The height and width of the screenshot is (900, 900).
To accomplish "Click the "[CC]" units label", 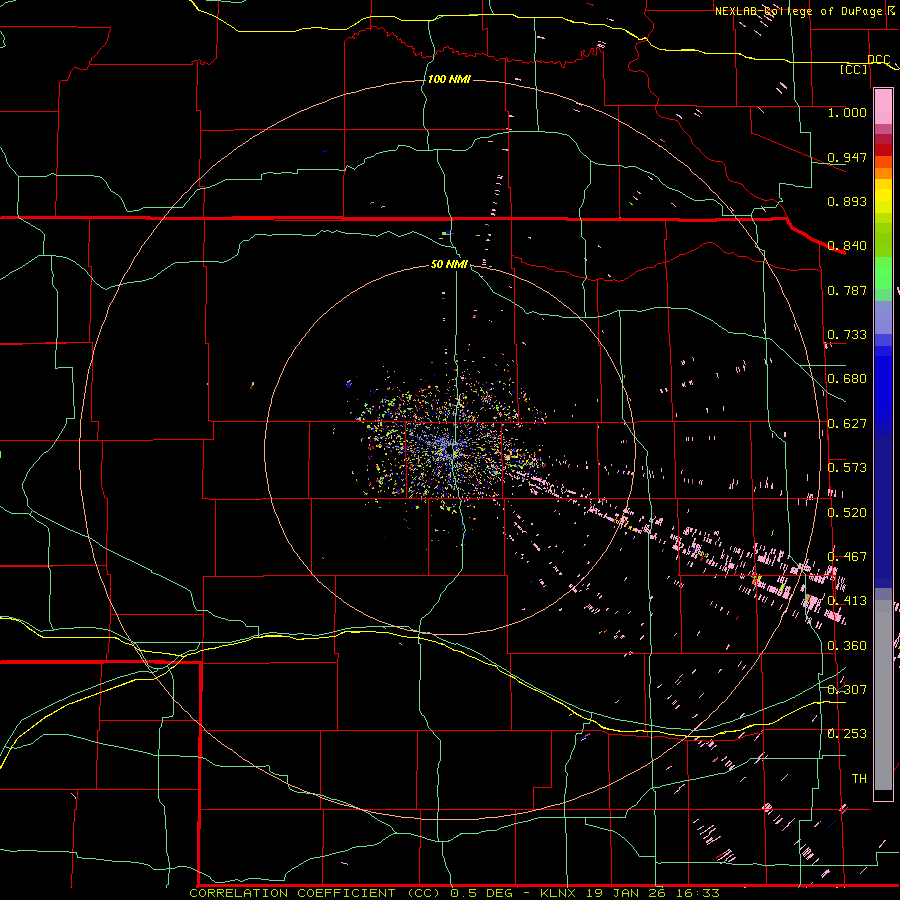I will pyautogui.click(x=853, y=69).
